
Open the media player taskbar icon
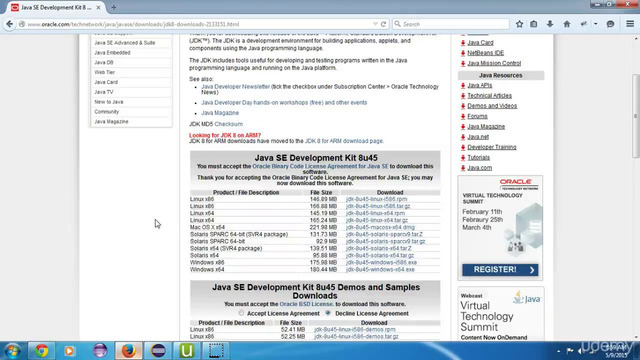tap(69, 351)
